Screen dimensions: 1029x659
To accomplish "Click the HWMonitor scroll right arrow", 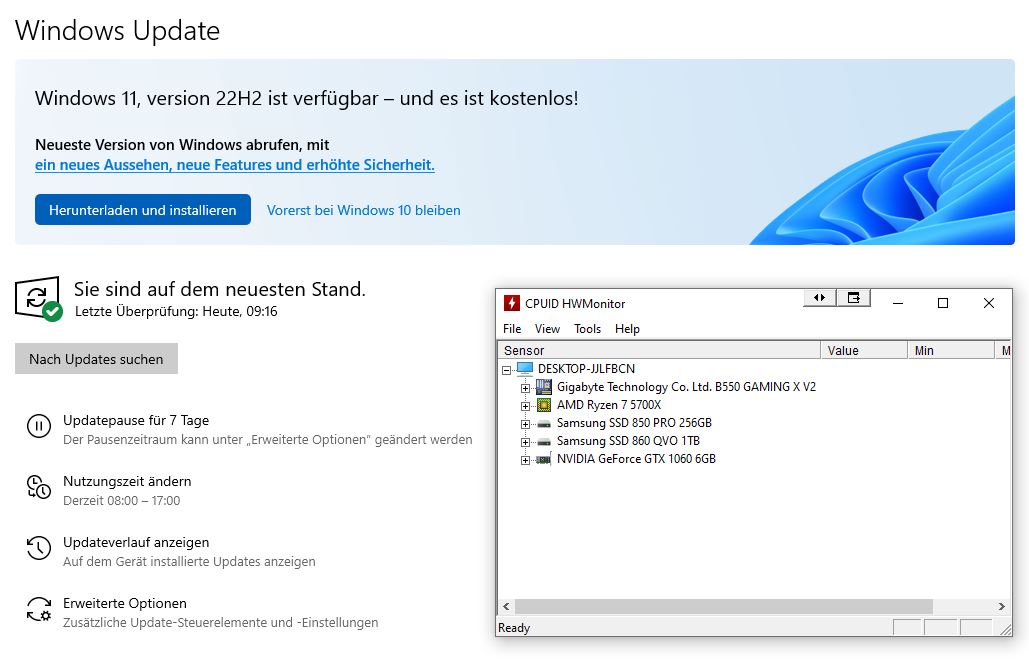I will 1001,606.
